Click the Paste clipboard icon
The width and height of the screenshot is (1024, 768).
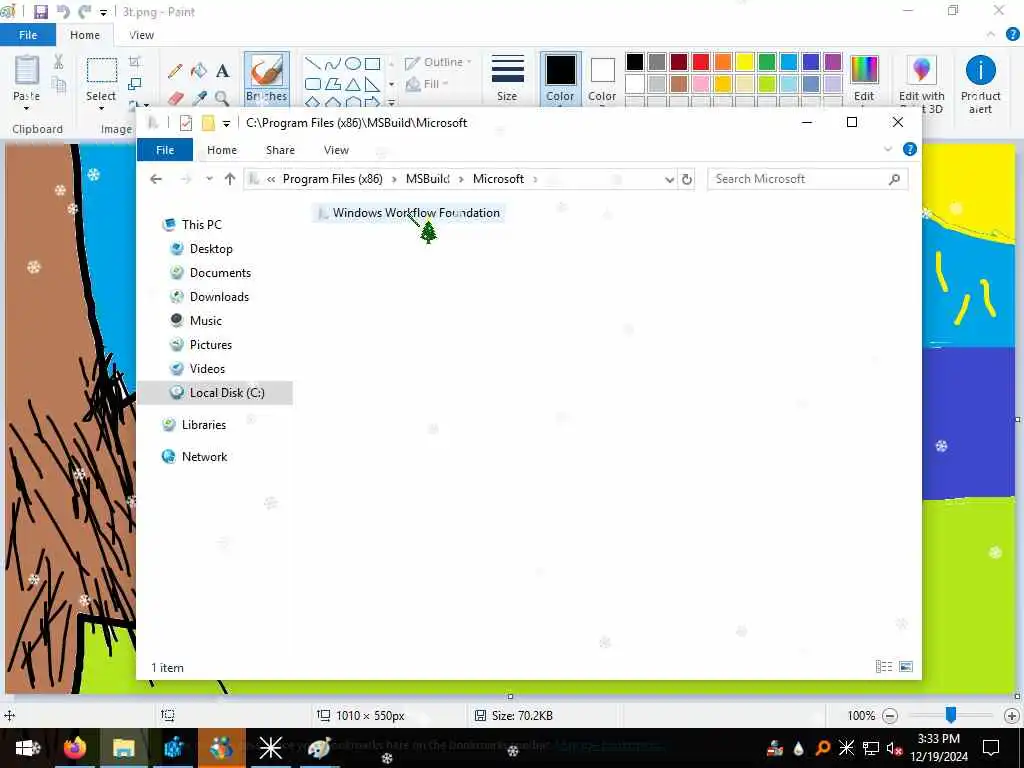click(27, 71)
